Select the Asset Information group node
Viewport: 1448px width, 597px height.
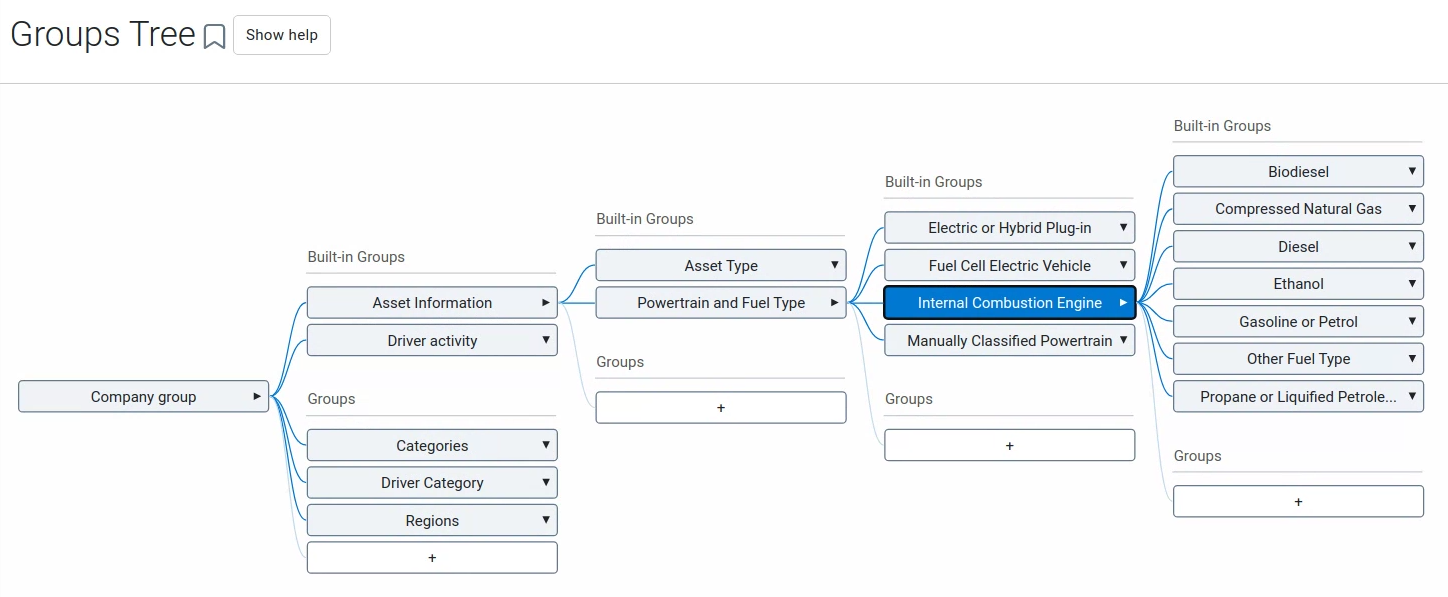[x=431, y=303]
